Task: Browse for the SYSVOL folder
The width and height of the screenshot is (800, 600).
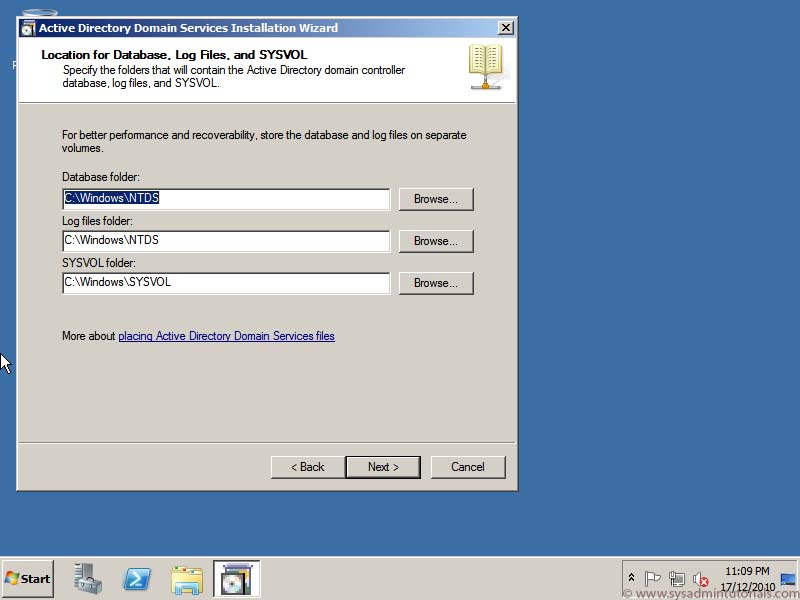Action: pos(436,283)
